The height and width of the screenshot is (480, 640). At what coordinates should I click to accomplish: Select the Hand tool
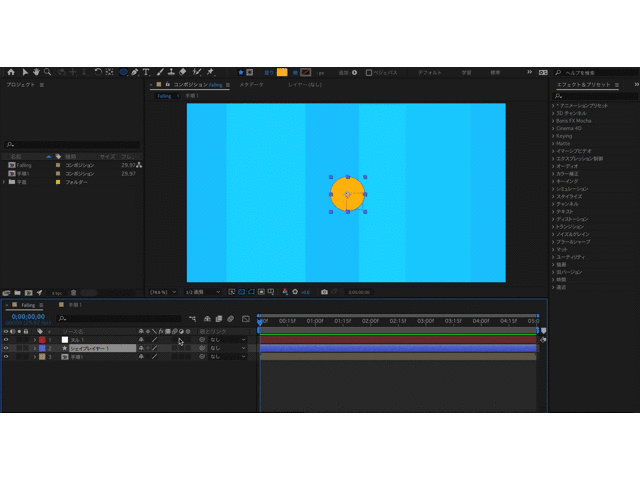tap(37, 72)
